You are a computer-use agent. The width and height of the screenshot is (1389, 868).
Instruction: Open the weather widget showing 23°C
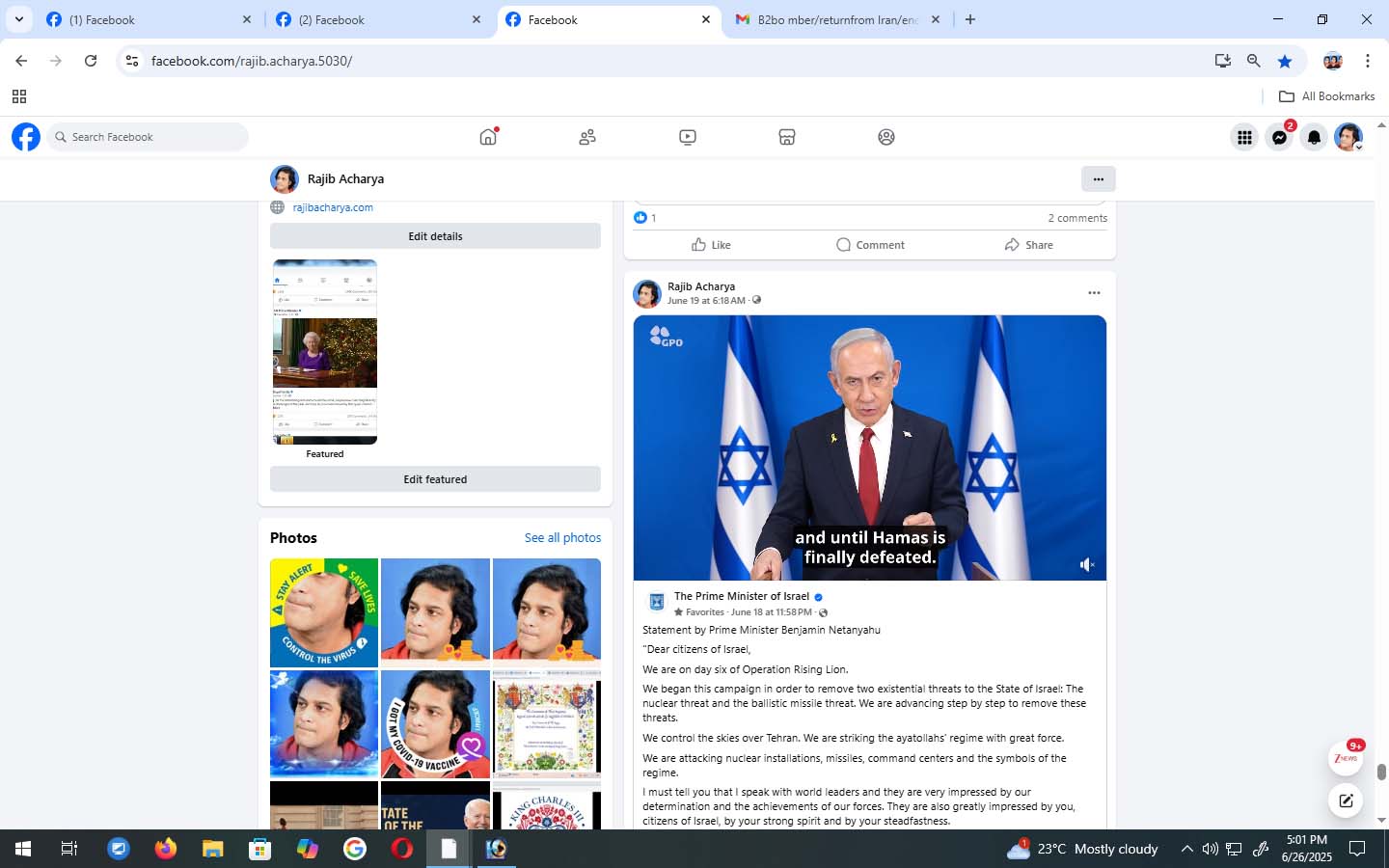click(x=1081, y=849)
